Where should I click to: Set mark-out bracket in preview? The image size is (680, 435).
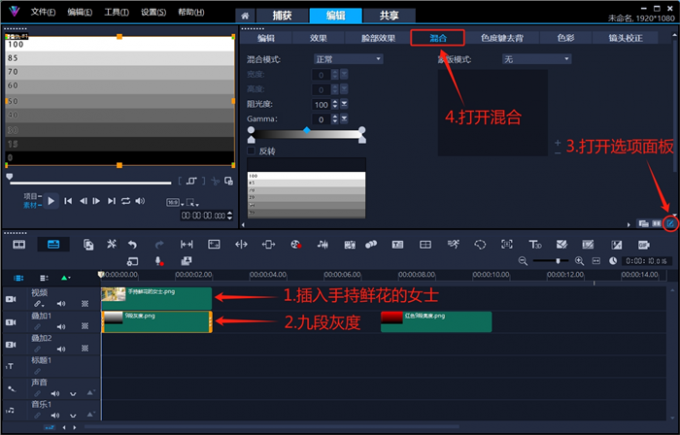[203, 181]
